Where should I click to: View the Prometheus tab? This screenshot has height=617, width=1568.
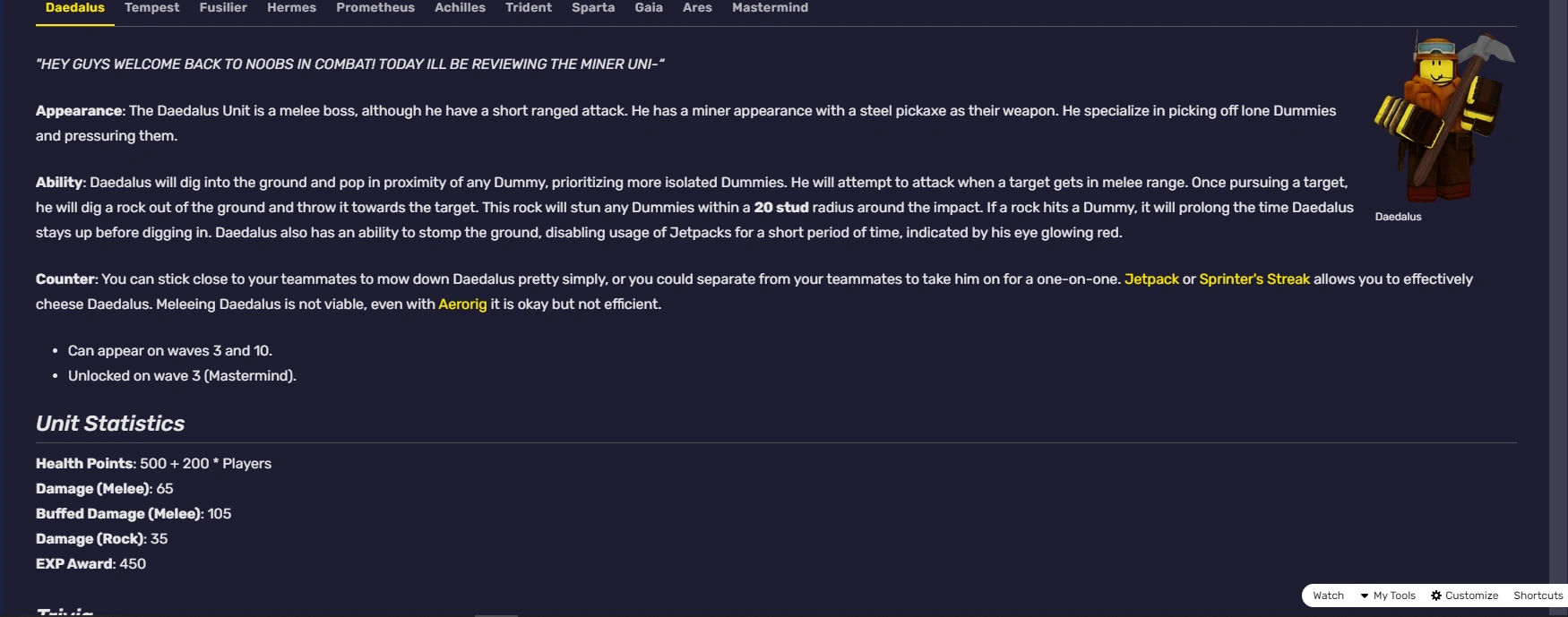375,7
